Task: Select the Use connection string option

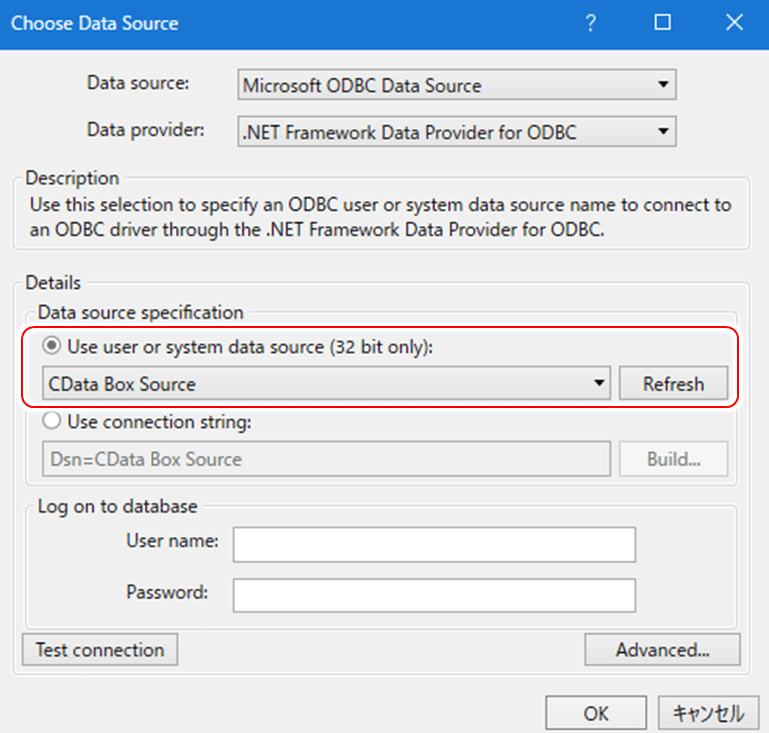Action: (x=52, y=422)
